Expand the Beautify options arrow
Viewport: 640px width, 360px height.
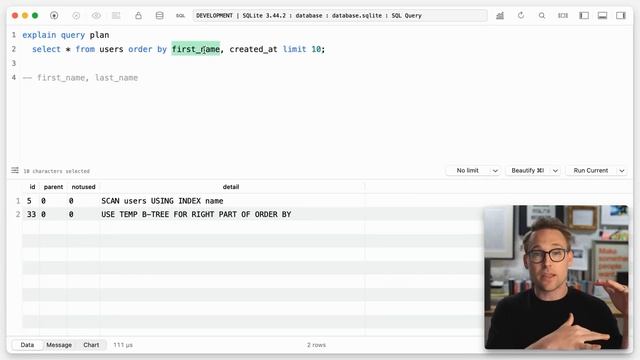click(555, 171)
